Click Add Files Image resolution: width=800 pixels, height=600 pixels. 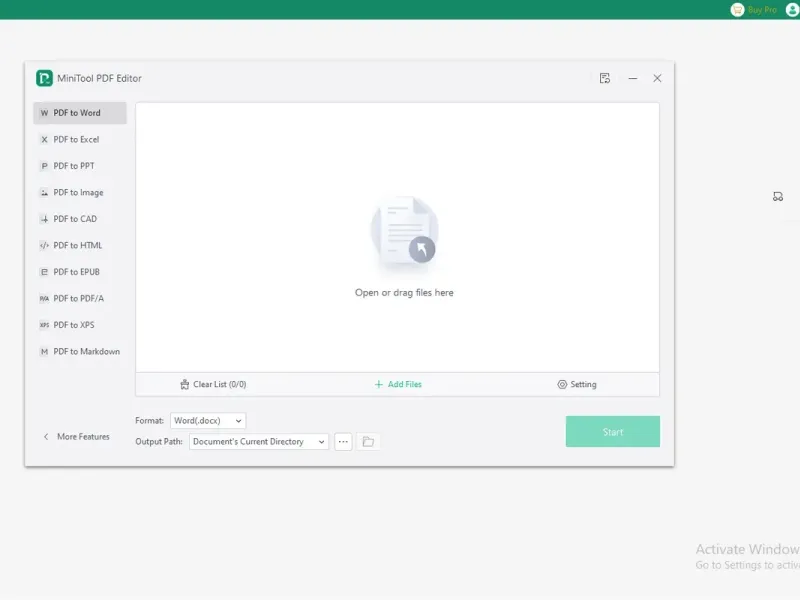(x=398, y=384)
